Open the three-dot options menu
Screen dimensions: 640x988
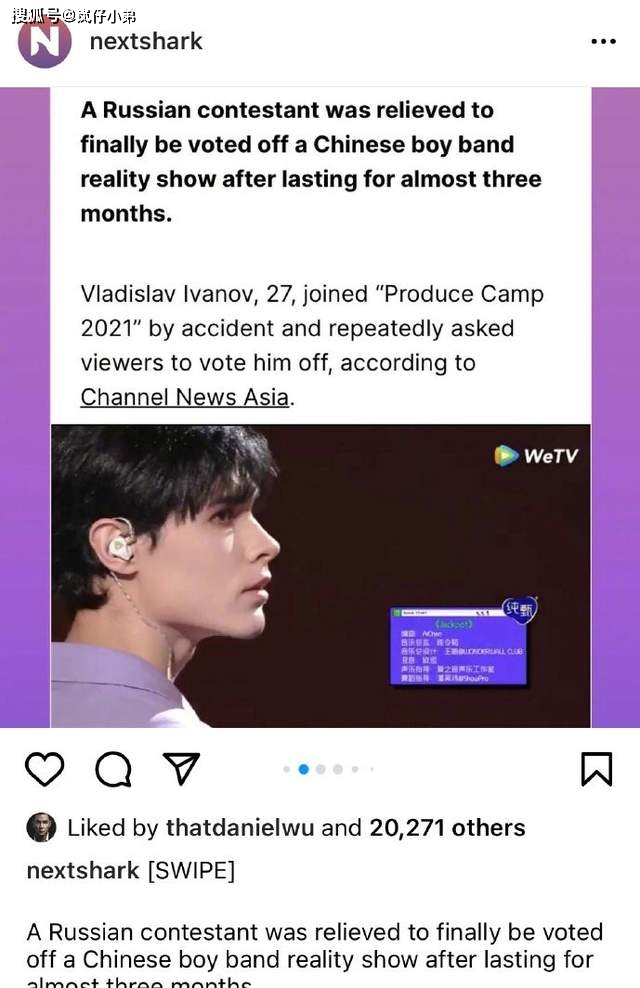pyautogui.click(x=603, y=42)
